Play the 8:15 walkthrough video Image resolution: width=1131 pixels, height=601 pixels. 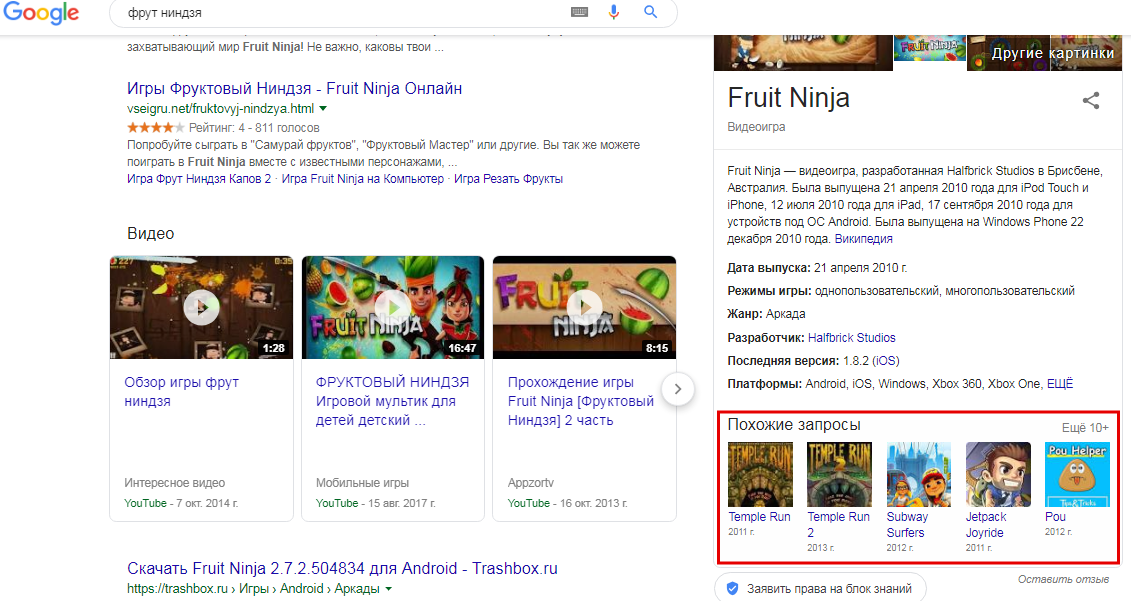(x=584, y=307)
